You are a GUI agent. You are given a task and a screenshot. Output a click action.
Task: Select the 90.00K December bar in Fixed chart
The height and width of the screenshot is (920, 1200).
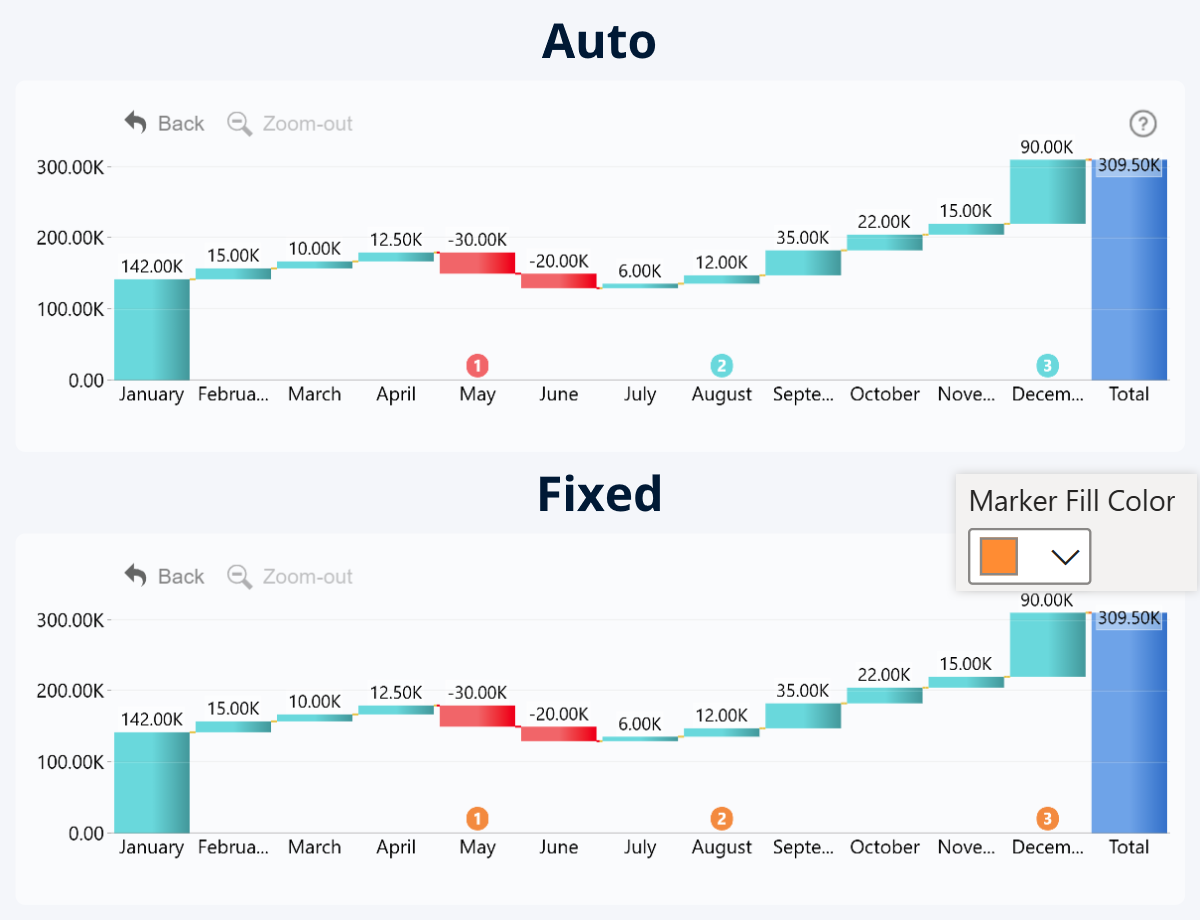point(1047,645)
